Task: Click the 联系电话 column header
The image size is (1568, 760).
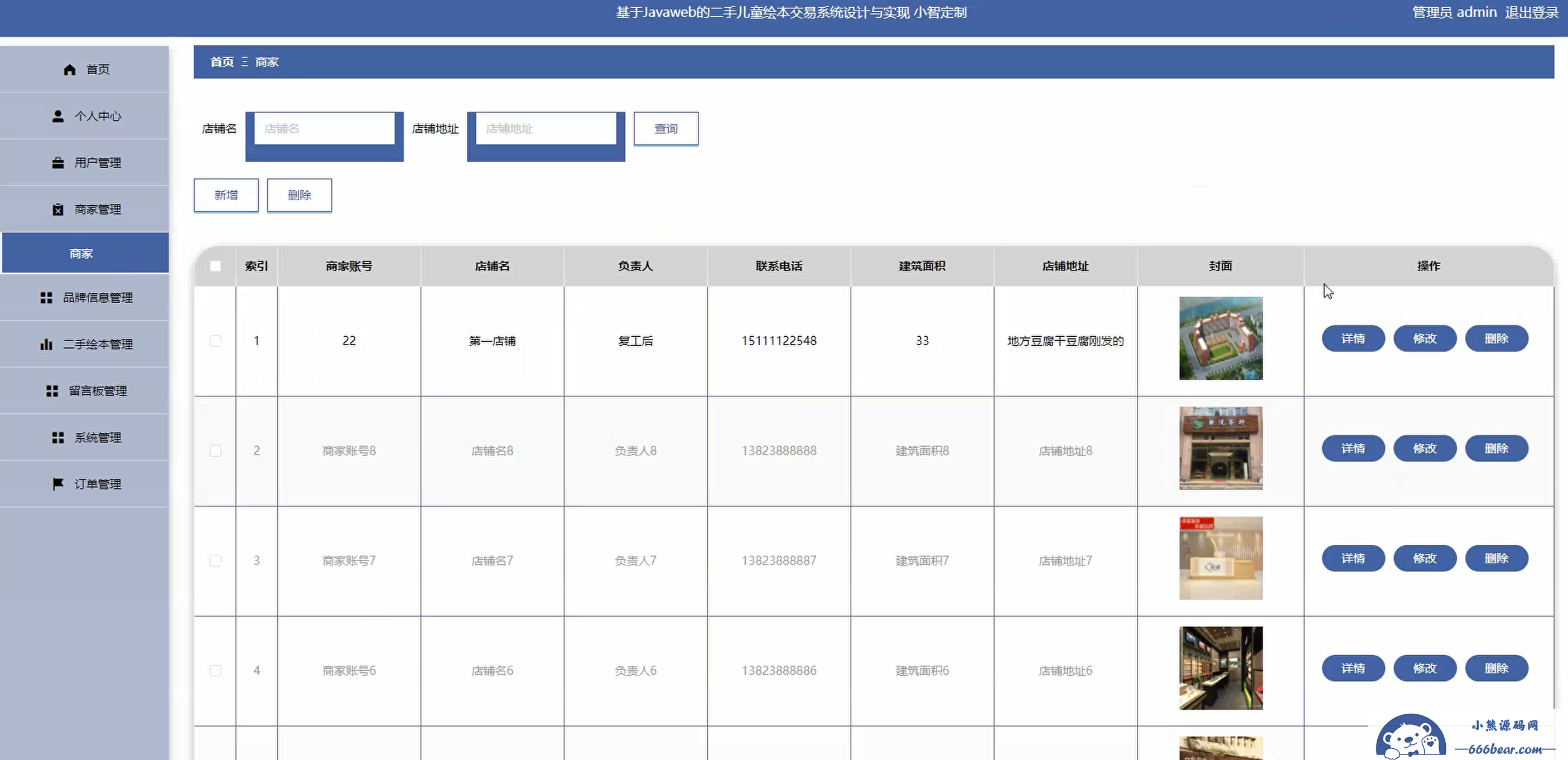Action: [x=779, y=266]
